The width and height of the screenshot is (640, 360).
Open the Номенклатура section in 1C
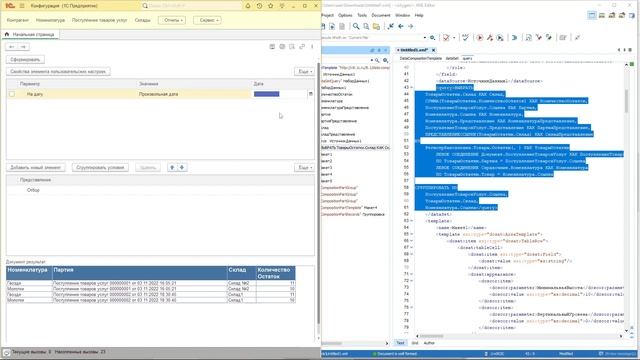pos(50,20)
